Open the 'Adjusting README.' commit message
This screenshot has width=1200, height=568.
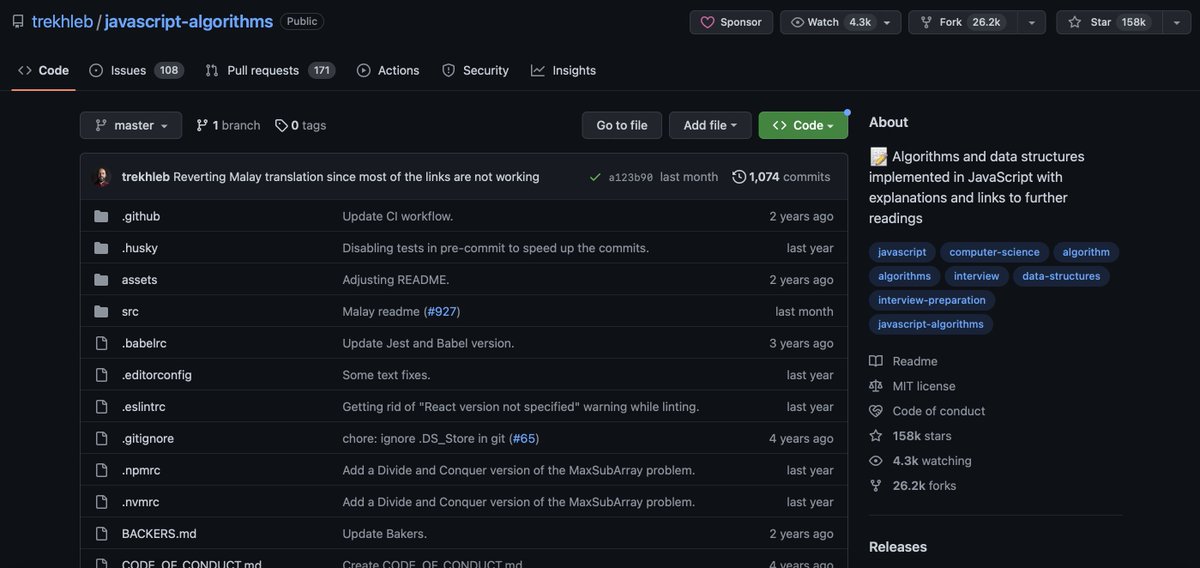point(396,280)
